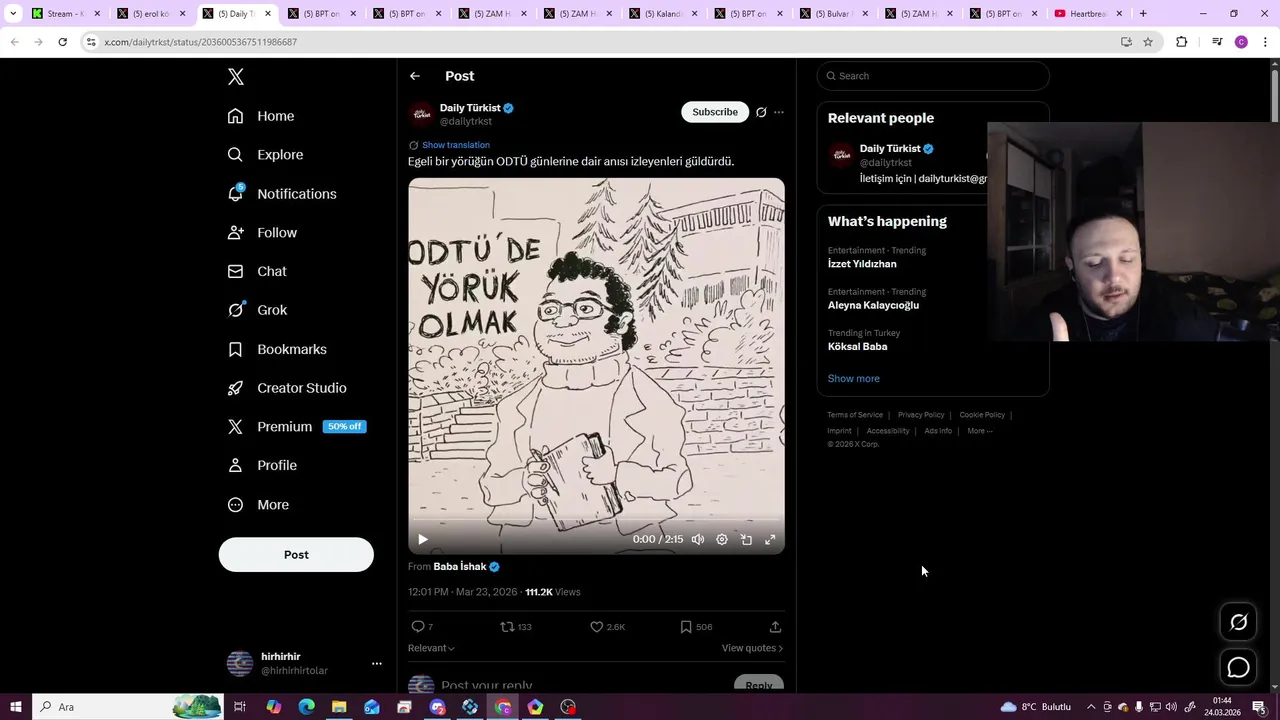Open floating chat bubble at bottom right
1280x720 pixels.
[x=1238, y=667]
